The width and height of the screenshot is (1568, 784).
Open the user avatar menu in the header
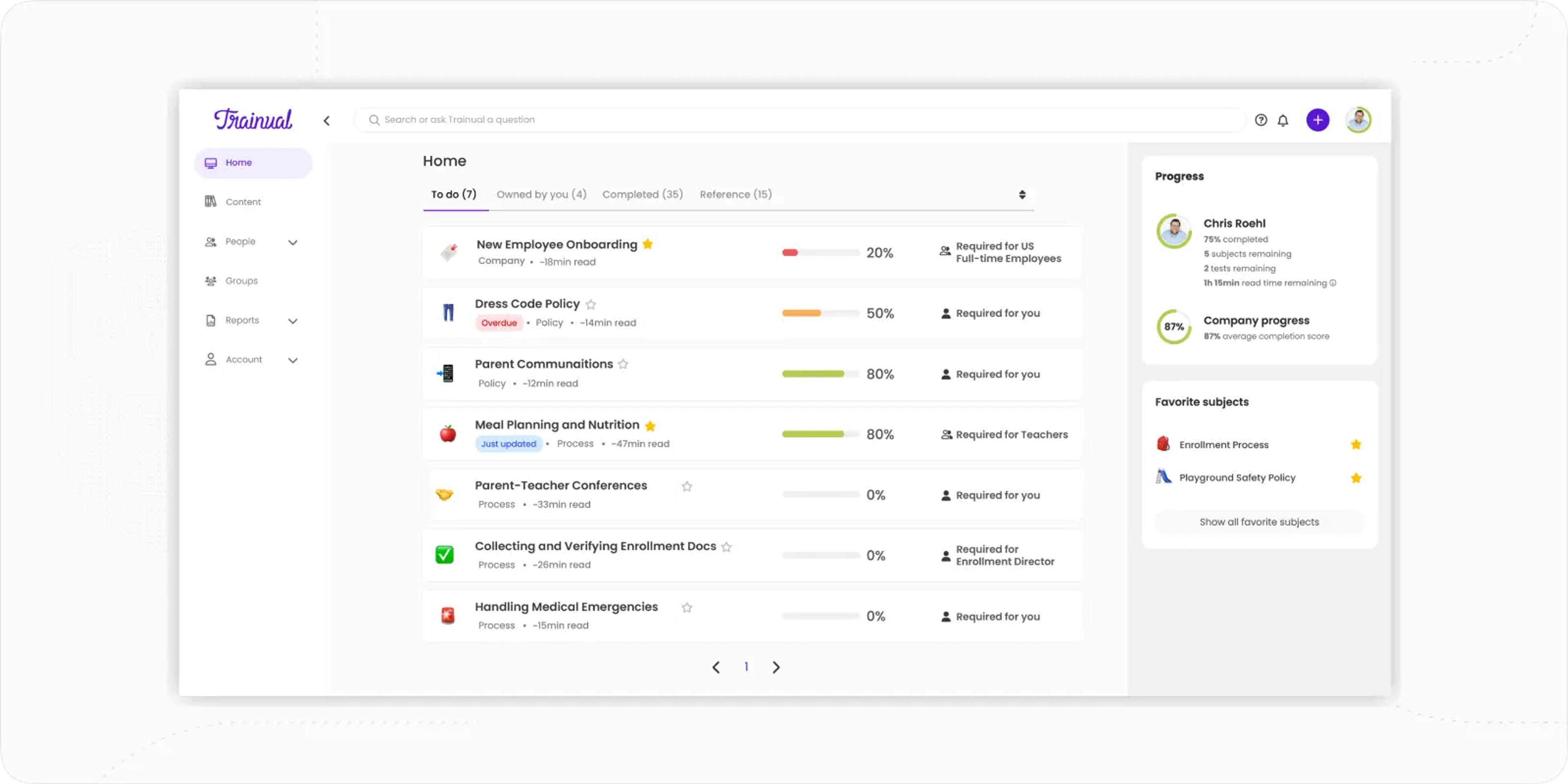(1358, 120)
